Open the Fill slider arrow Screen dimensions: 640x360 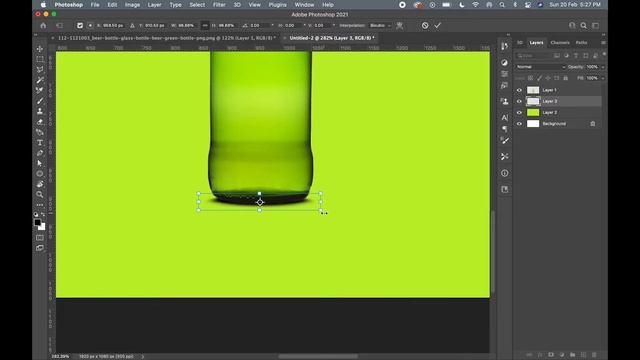pos(603,78)
